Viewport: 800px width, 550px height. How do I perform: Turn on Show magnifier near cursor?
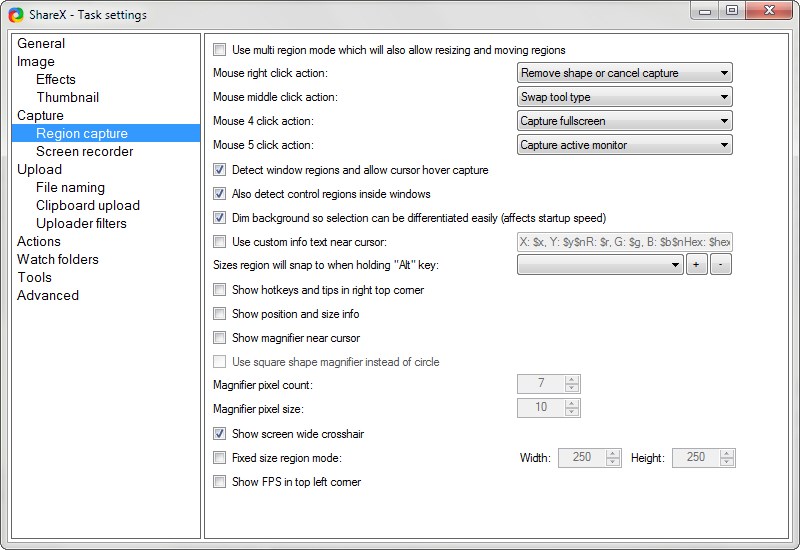[x=219, y=337]
